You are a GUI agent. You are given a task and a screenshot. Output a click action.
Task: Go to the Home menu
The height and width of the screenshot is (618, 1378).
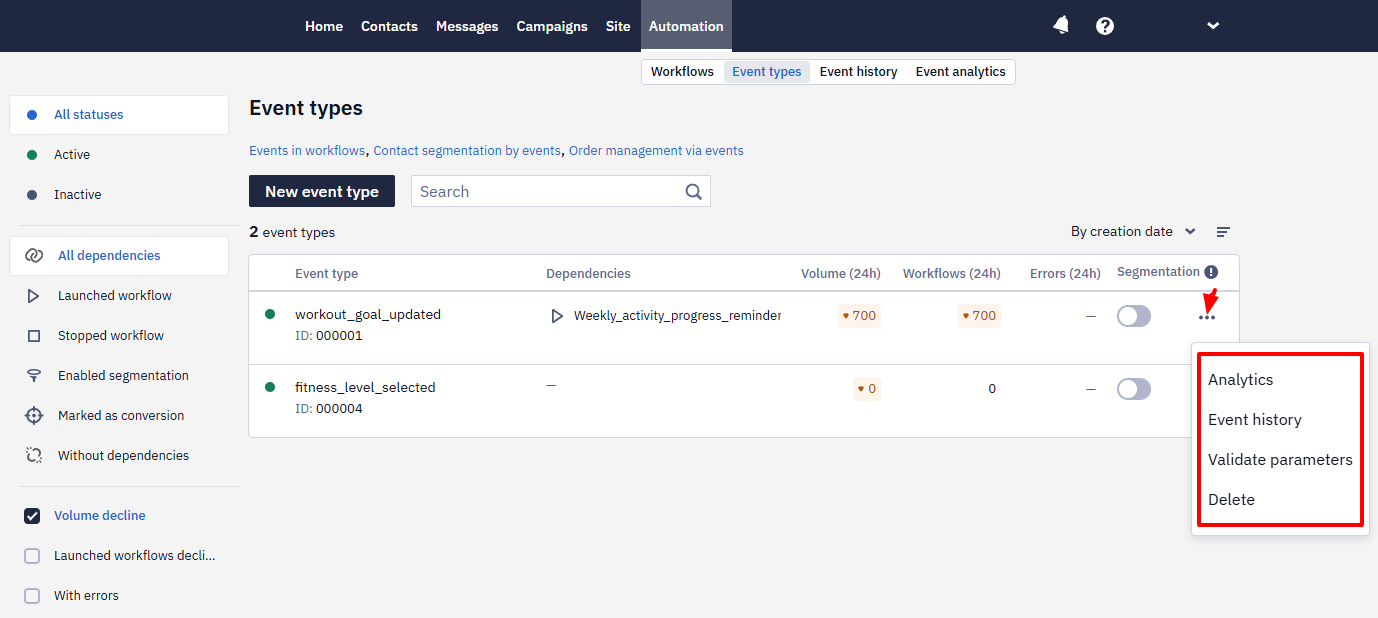(324, 26)
